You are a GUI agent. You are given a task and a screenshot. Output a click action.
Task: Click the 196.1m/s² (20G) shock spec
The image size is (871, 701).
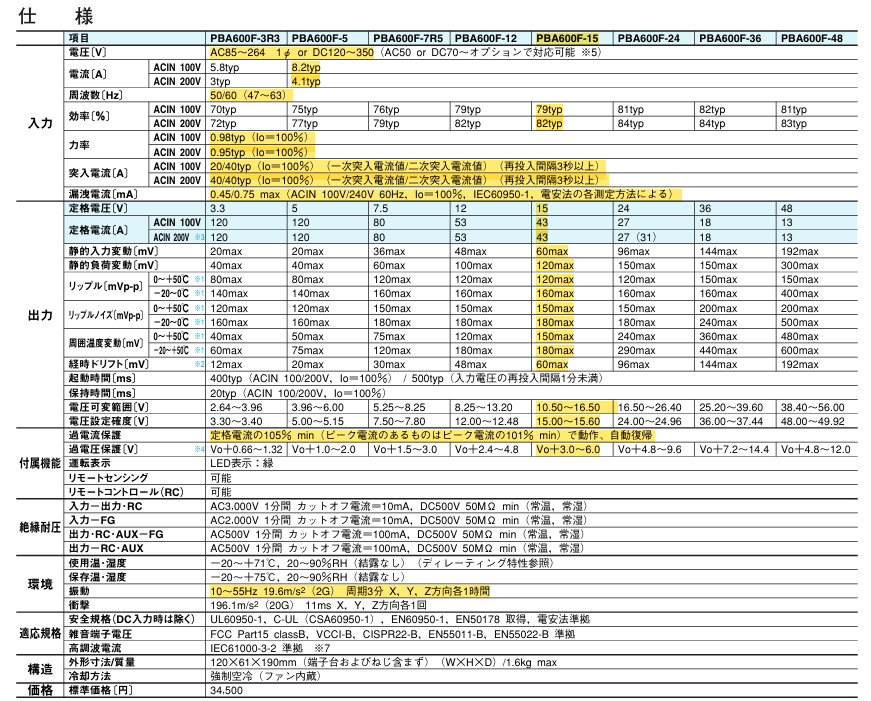click(x=318, y=605)
